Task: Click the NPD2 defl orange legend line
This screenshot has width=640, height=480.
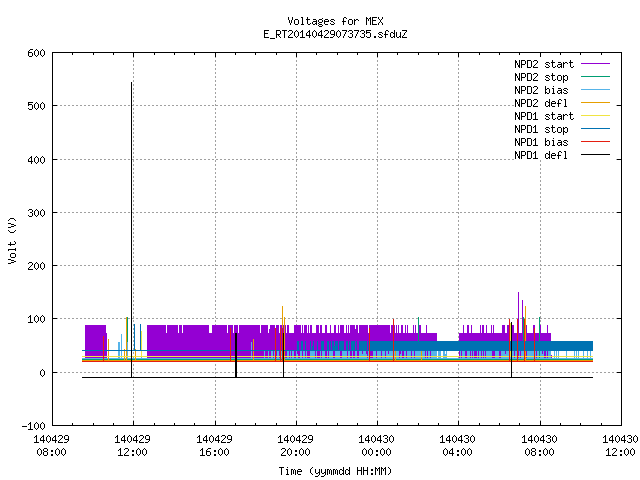Action: [x=595, y=103]
